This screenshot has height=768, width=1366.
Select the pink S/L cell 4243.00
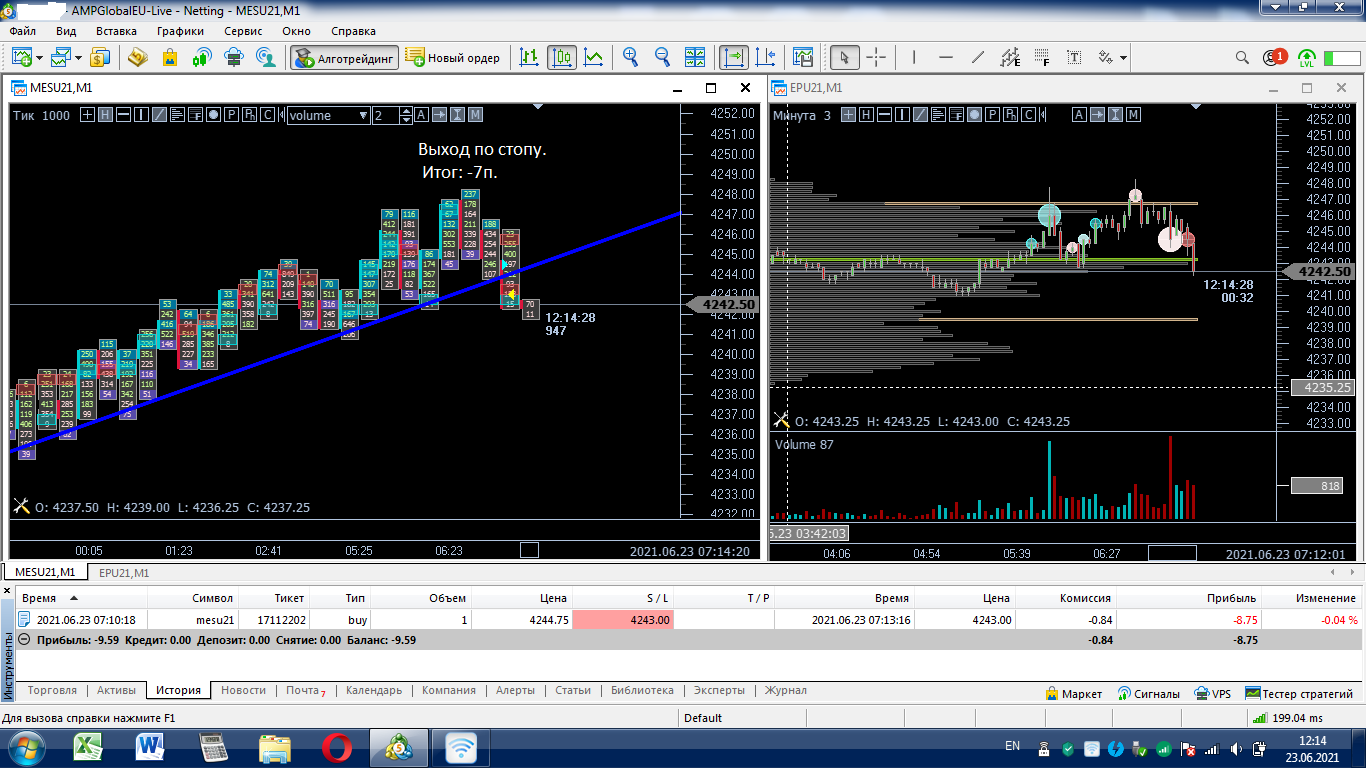(623, 620)
